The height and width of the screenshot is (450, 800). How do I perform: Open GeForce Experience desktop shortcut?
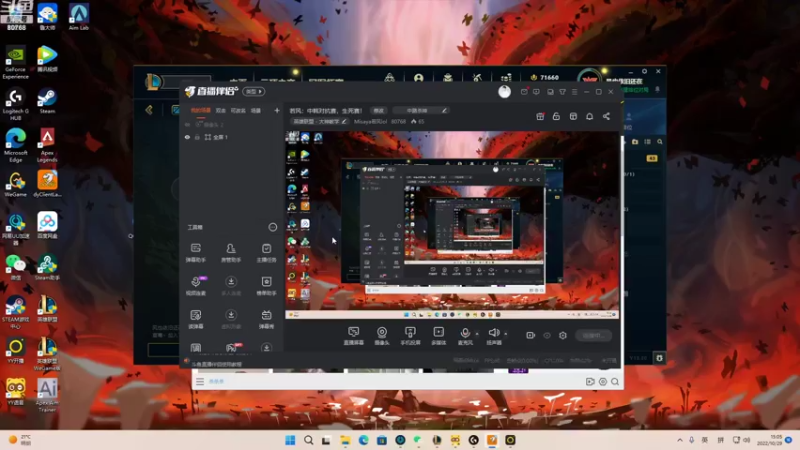(x=15, y=62)
